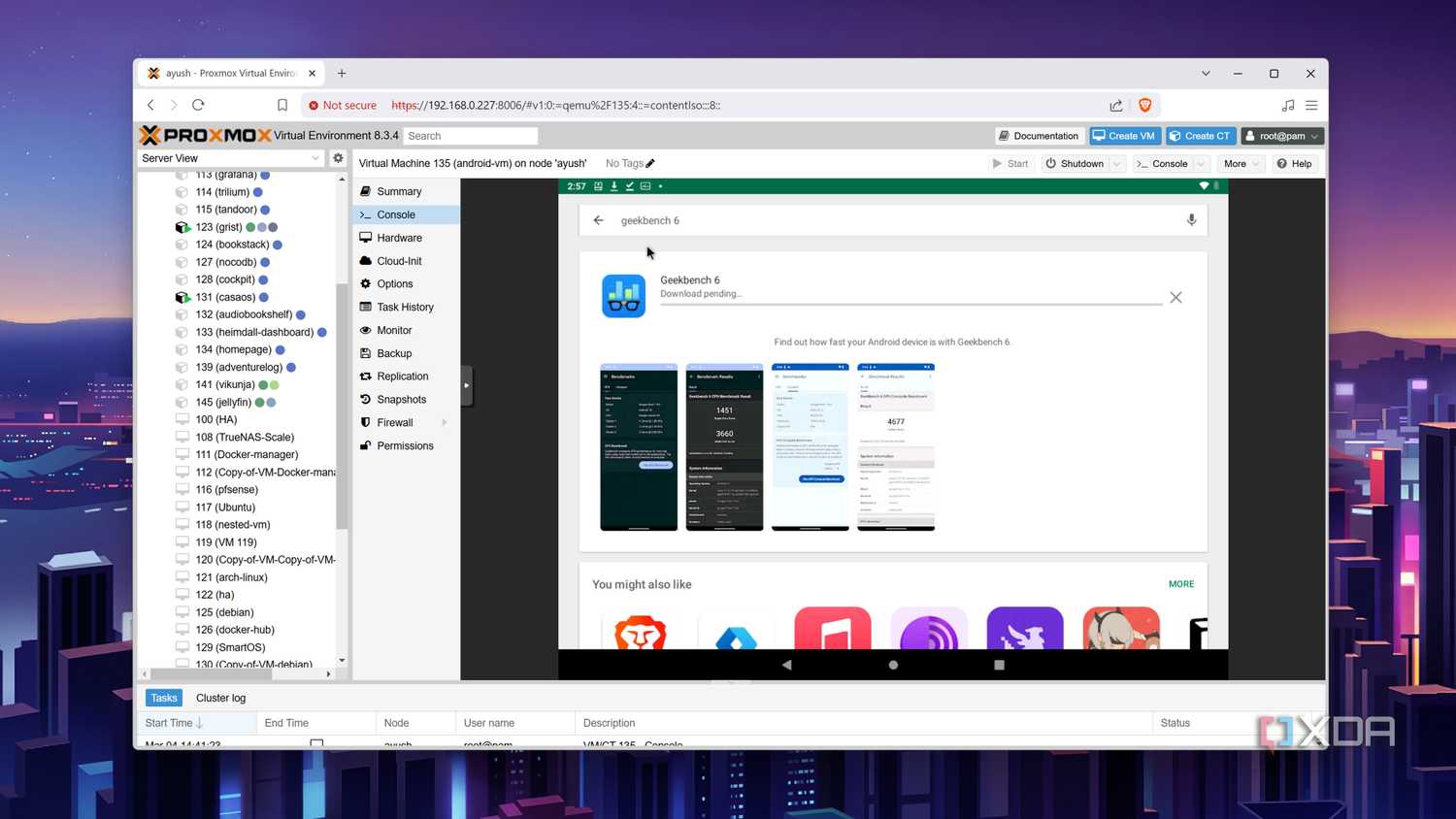
Task: Click the first Geekbench screenshot thumbnail
Action: coord(639,447)
